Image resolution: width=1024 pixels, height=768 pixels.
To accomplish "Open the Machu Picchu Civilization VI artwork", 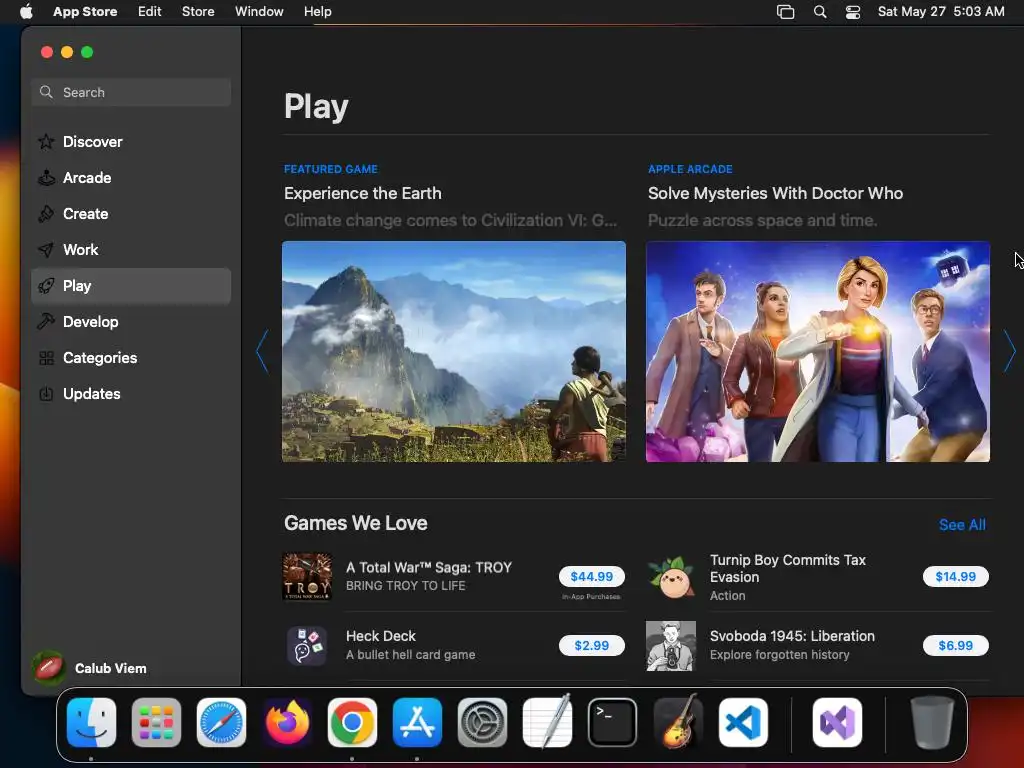I will click(454, 351).
